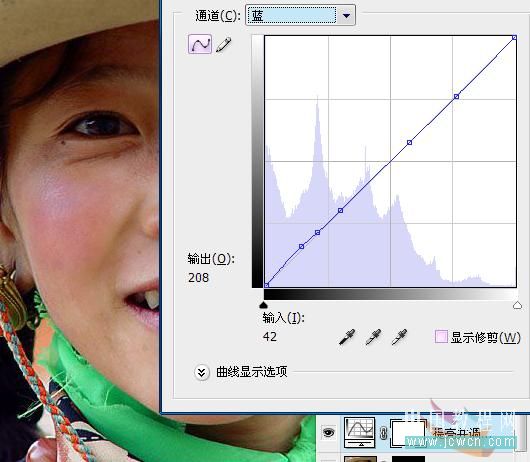Click the curves layer mask thumbnail
Screen dimensions: 530x462
coord(408,433)
